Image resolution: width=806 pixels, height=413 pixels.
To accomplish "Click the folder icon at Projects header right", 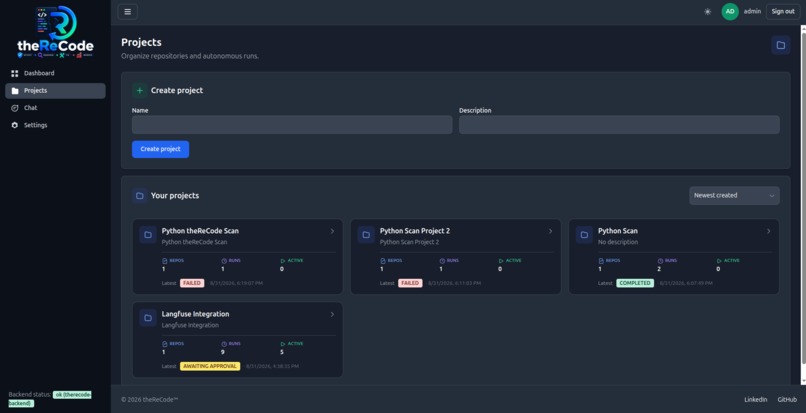I will [780, 45].
